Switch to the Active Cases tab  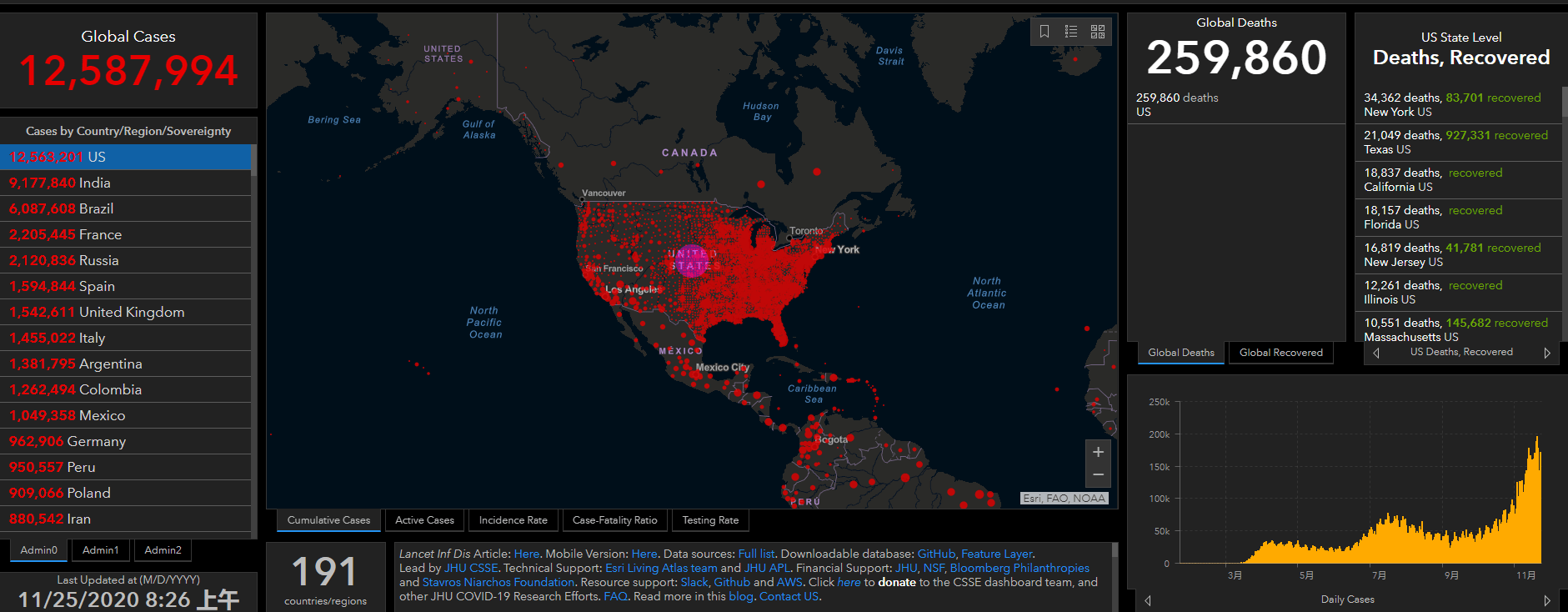(424, 520)
